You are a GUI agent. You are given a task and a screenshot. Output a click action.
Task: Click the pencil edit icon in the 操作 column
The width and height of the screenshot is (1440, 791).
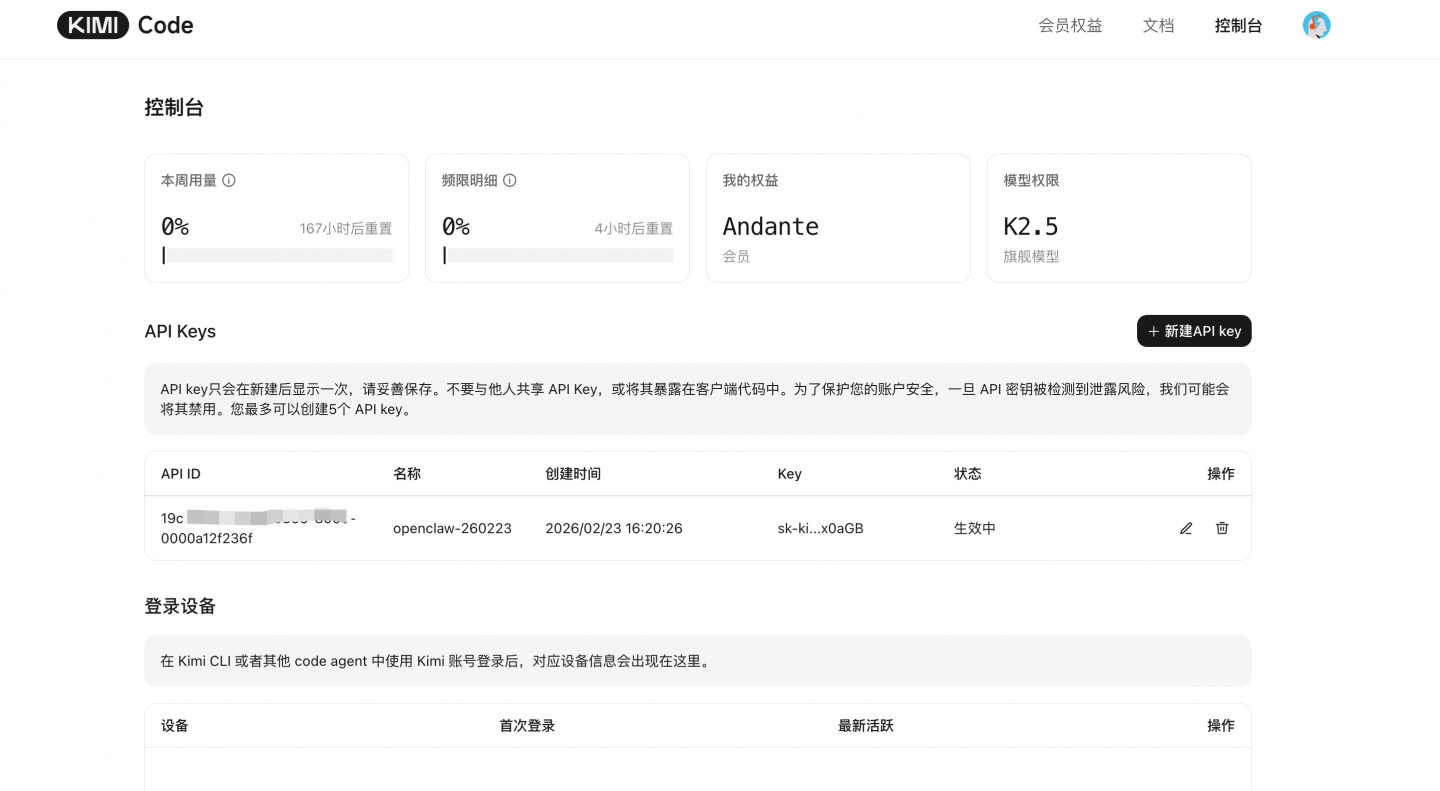[1186, 528]
